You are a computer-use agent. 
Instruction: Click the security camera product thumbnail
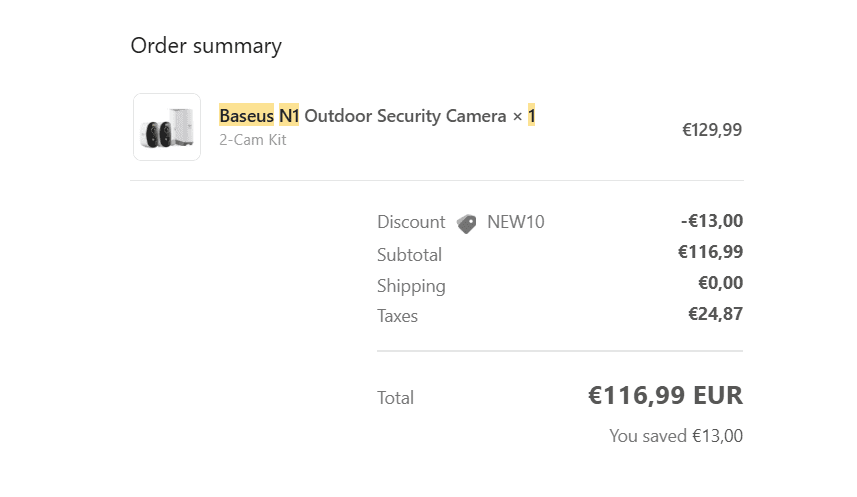(x=167, y=127)
